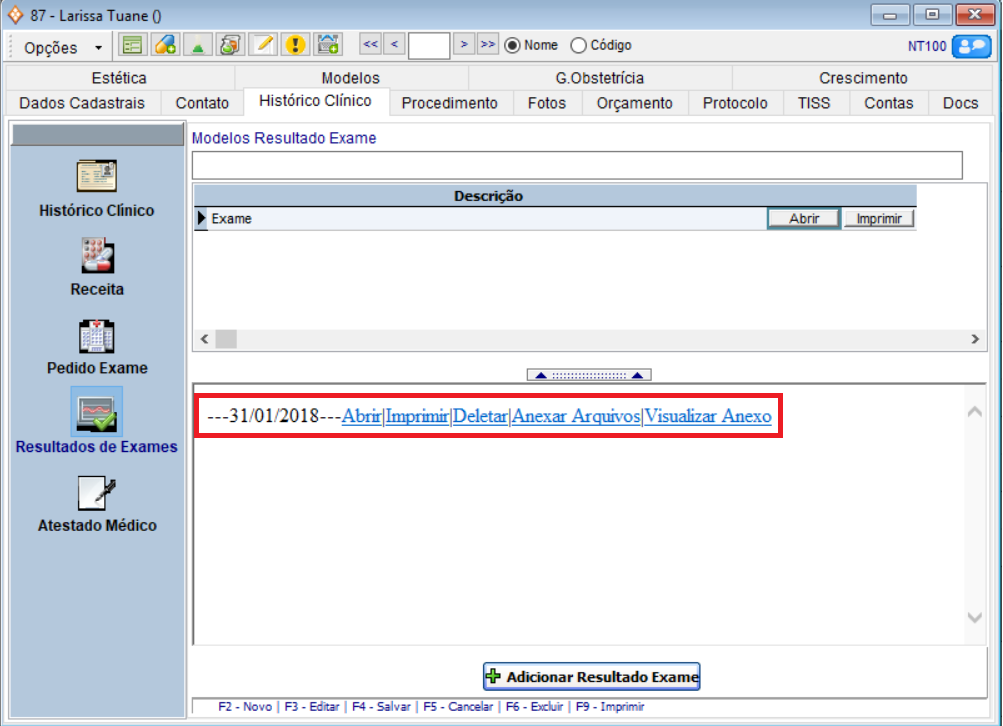Click the Modelos Resultado Exame text field
This screenshot has height=726, width=1003.
coord(576,165)
